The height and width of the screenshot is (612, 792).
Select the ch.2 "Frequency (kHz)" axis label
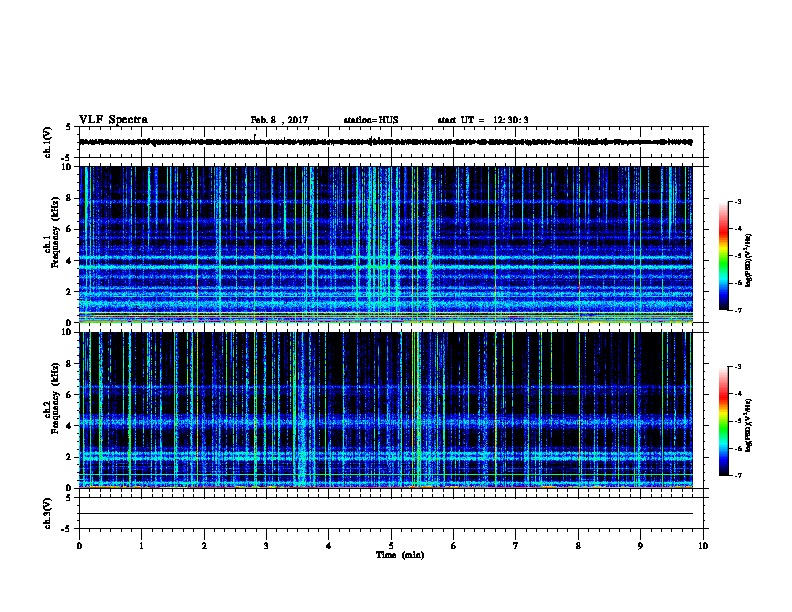point(56,398)
